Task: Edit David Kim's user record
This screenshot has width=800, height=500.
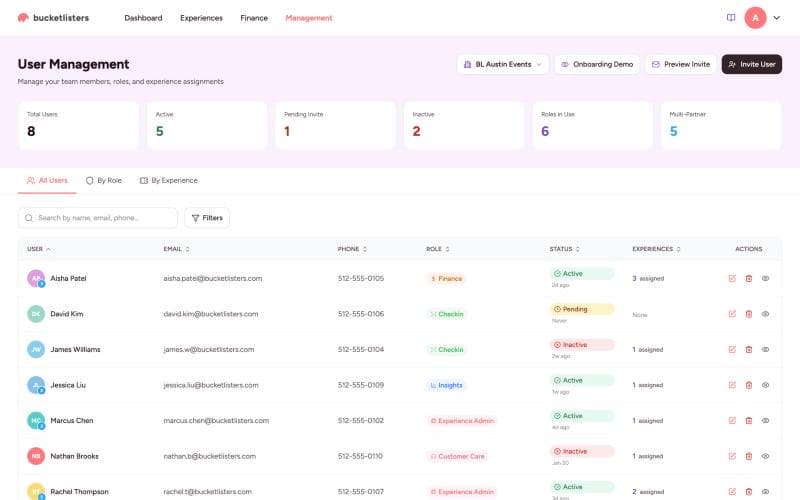Action: [x=732, y=314]
